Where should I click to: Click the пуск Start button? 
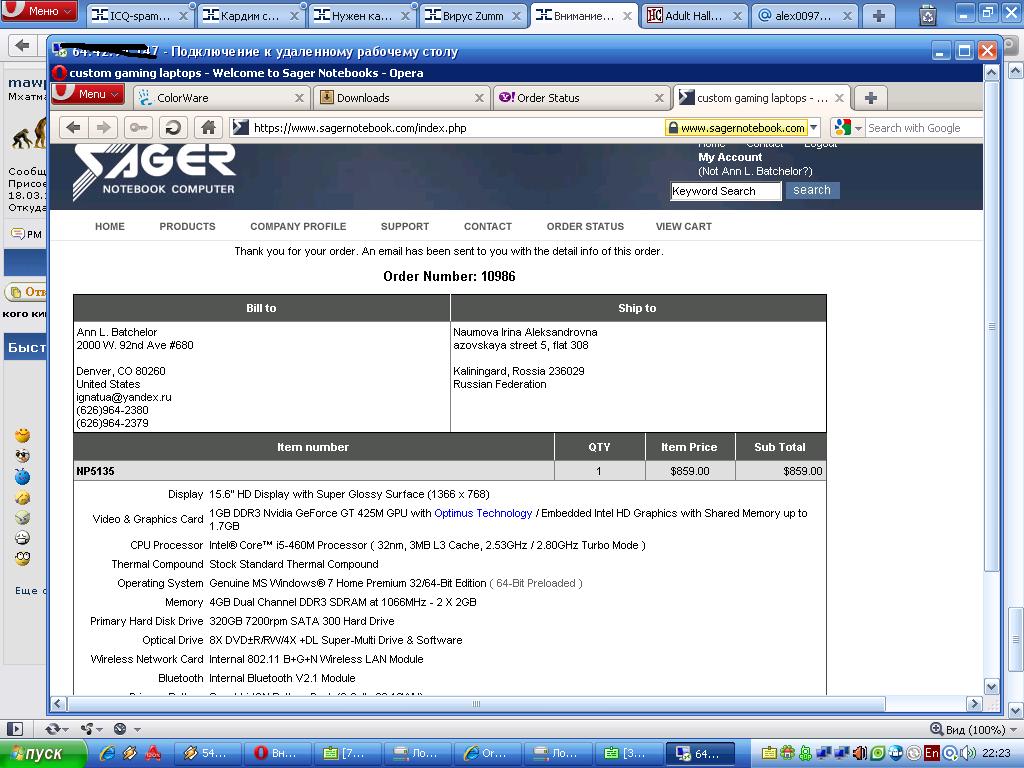[43, 754]
